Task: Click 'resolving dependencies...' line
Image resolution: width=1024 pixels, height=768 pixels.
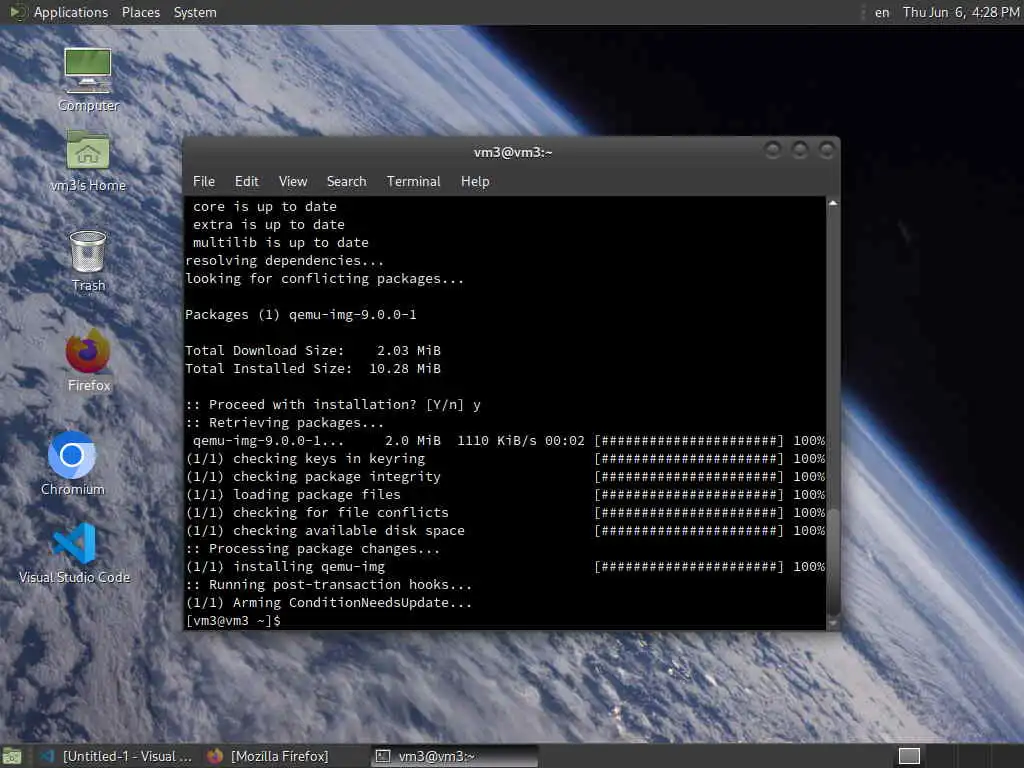Action: [284, 261]
